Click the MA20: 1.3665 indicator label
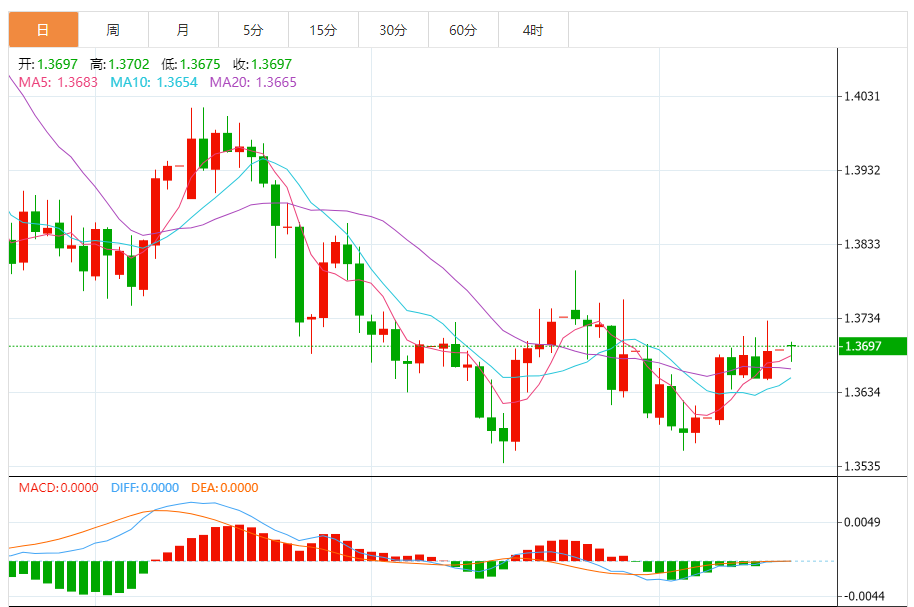 (x=253, y=82)
